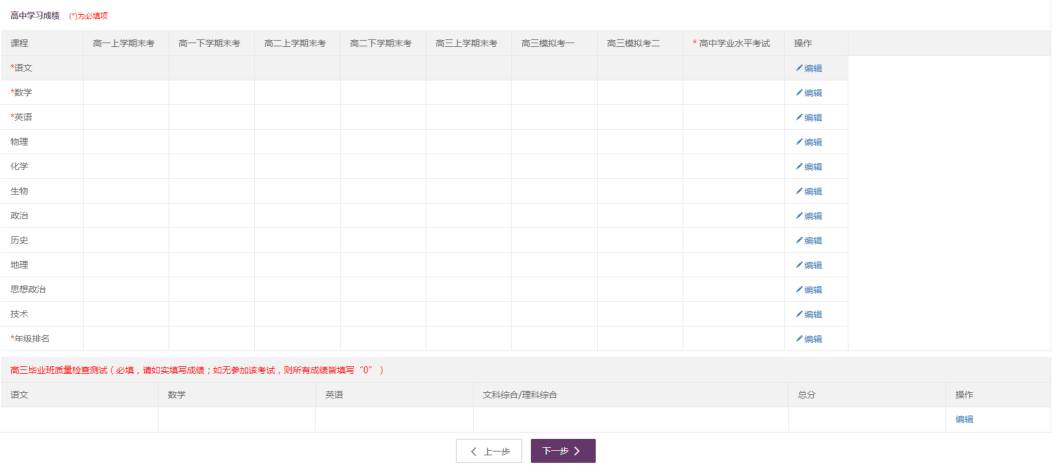
Task: Select 语文 cell under 高一上学期末考 column
Action: (x=125, y=68)
